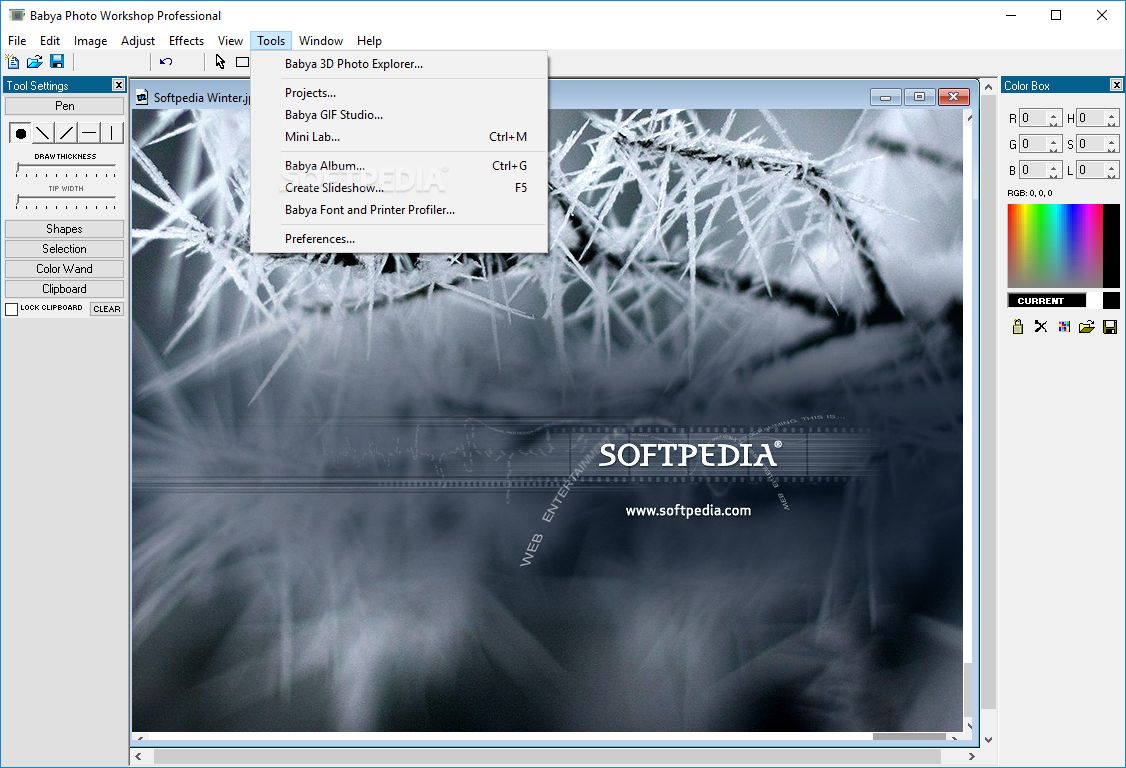
Task: Increase the S value with up arrow
Action: coord(1112,140)
